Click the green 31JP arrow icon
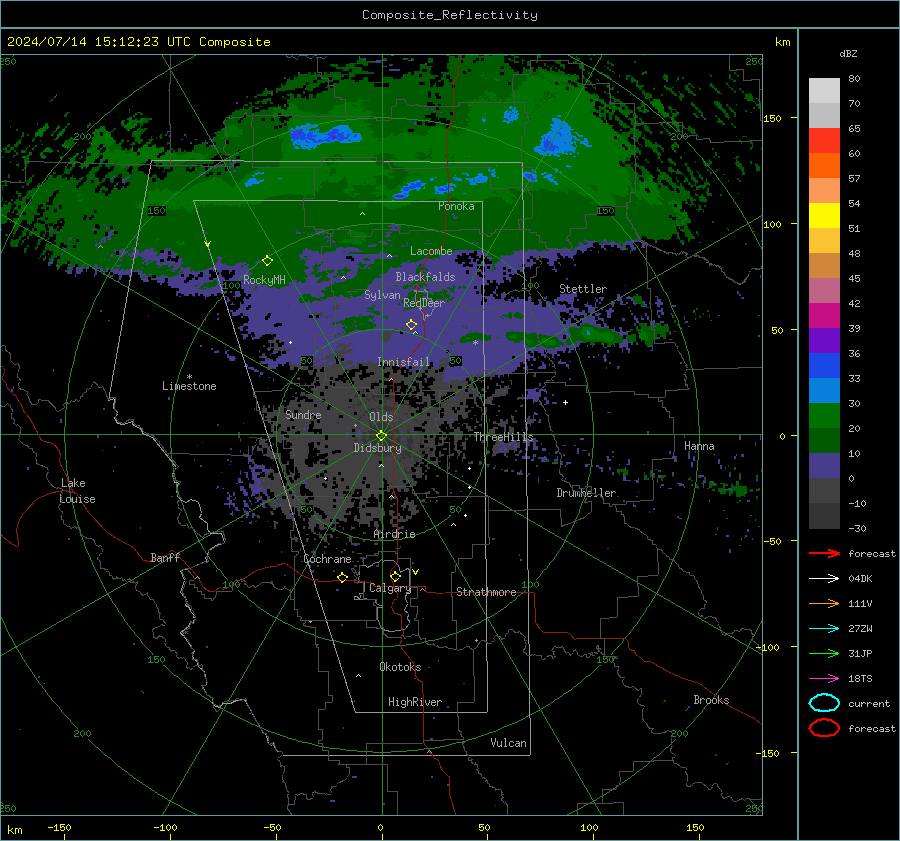Viewport: 900px width, 841px height. [824, 653]
